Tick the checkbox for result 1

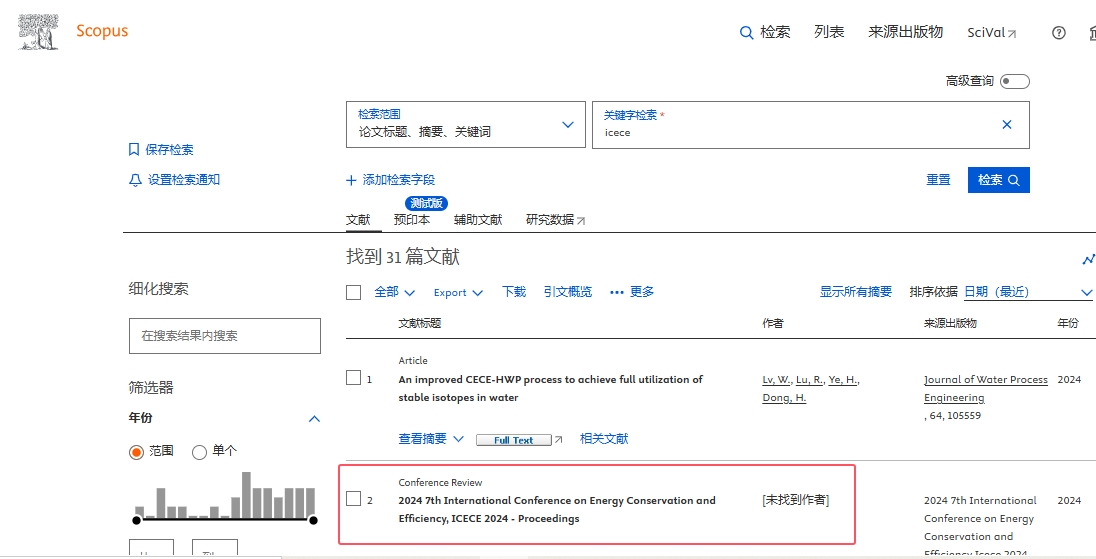pos(353,378)
